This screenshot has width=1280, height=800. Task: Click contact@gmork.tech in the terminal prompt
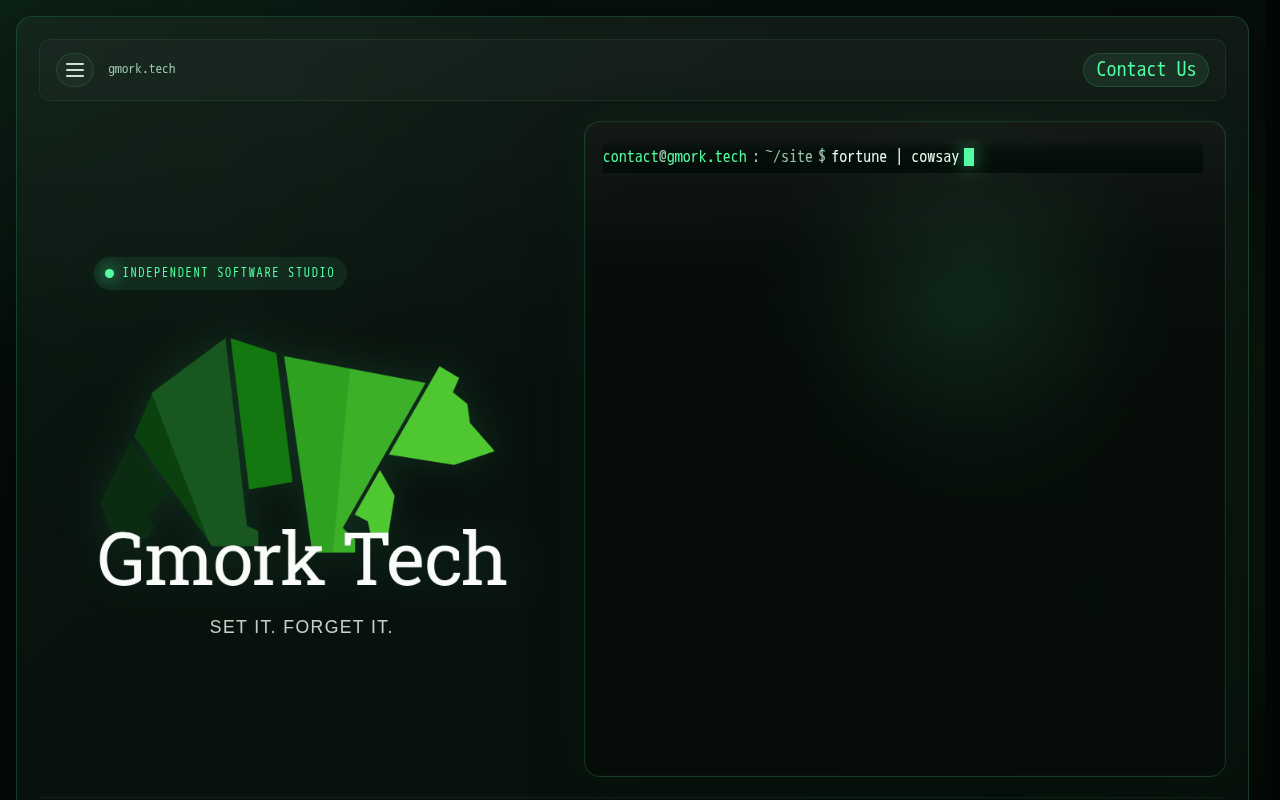click(x=675, y=157)
